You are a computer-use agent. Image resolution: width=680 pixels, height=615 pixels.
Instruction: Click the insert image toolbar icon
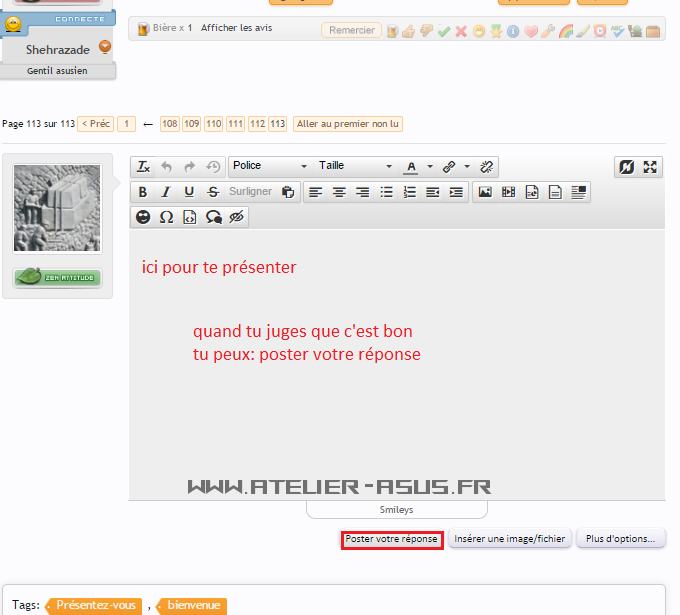pos(485,192)
